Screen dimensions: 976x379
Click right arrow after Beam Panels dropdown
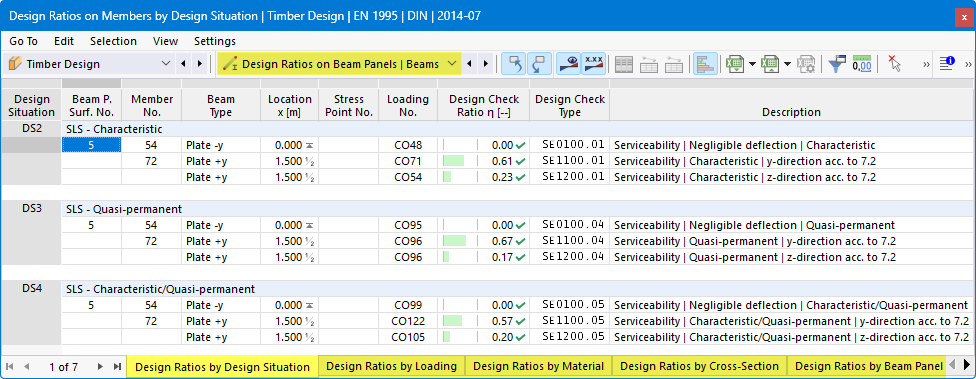click(x=486, y=63)
